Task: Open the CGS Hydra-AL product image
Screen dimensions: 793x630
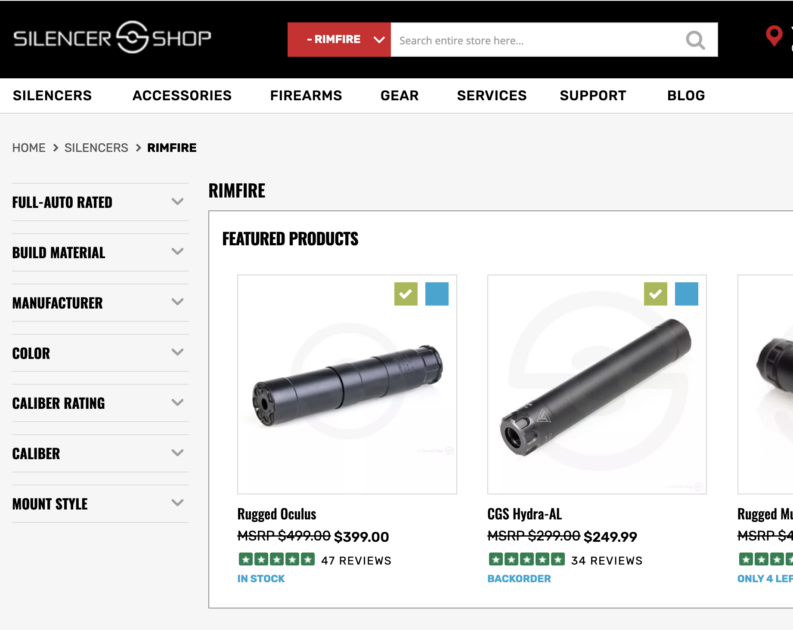Action: [597, 385]
